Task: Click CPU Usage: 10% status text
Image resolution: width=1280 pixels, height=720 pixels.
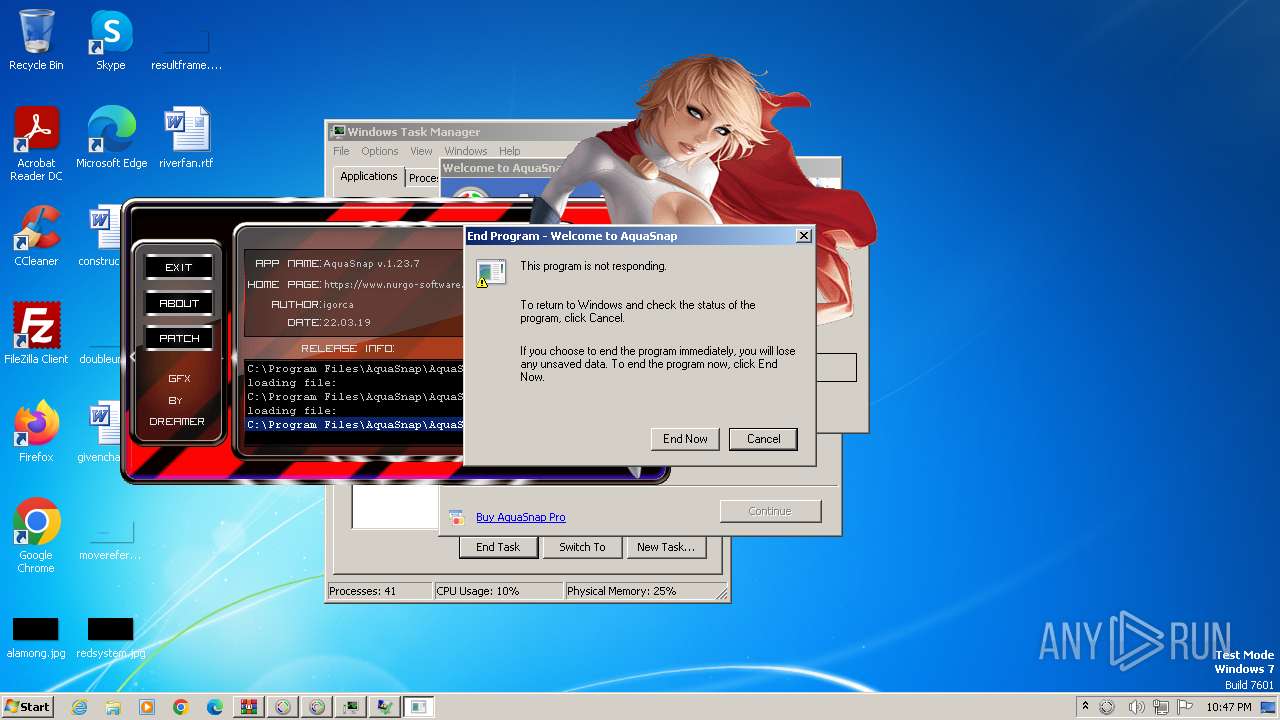Action: 498,591
